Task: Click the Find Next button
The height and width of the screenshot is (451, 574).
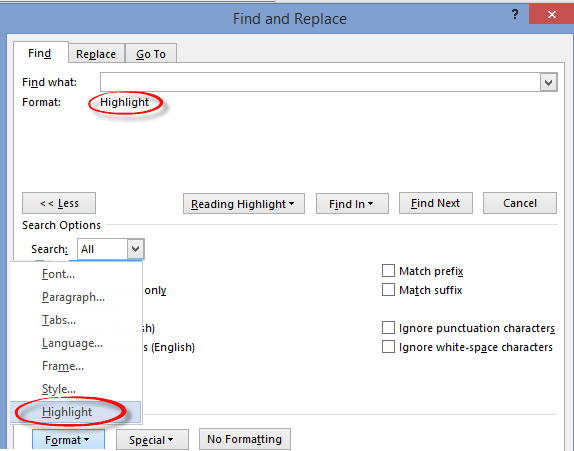Action: click(436, 203)
